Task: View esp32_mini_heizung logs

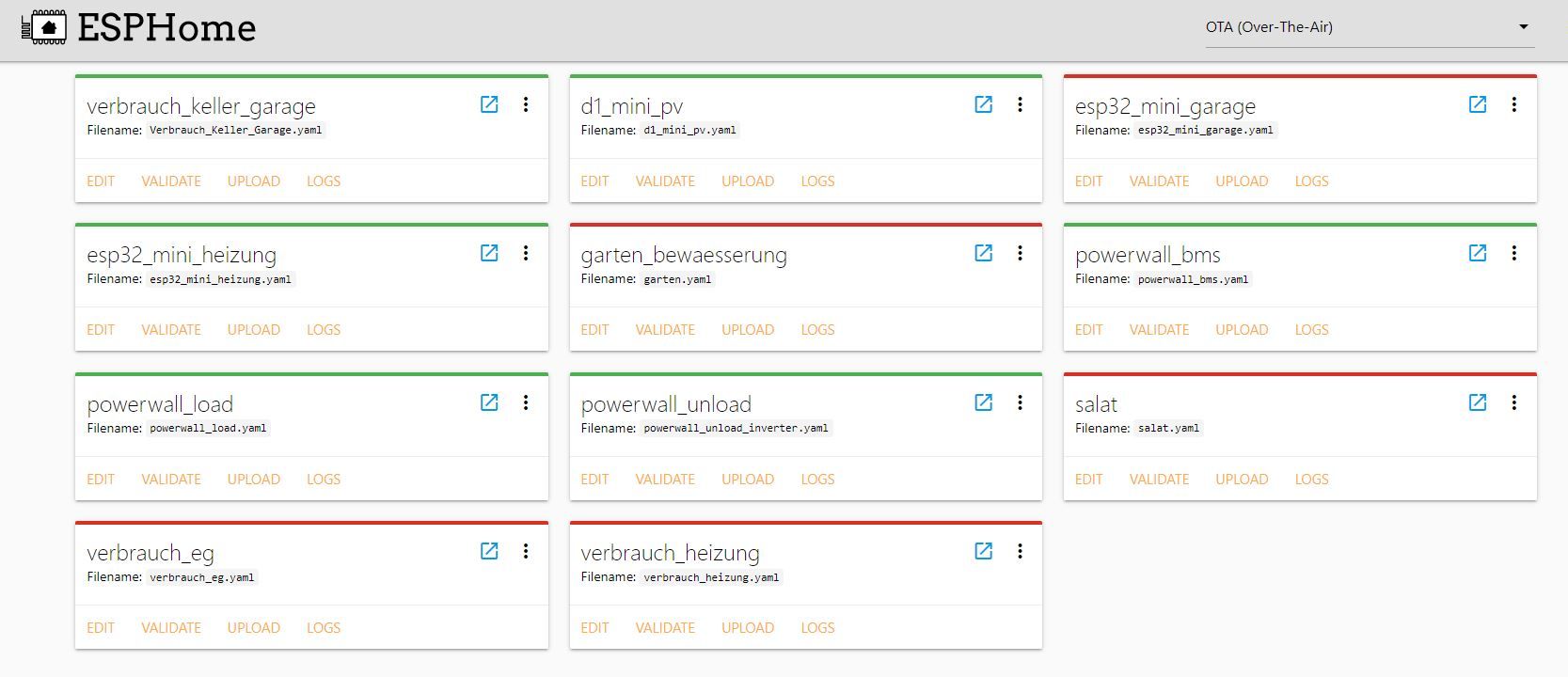Action: pyautogui.click(x=324, y=330)
